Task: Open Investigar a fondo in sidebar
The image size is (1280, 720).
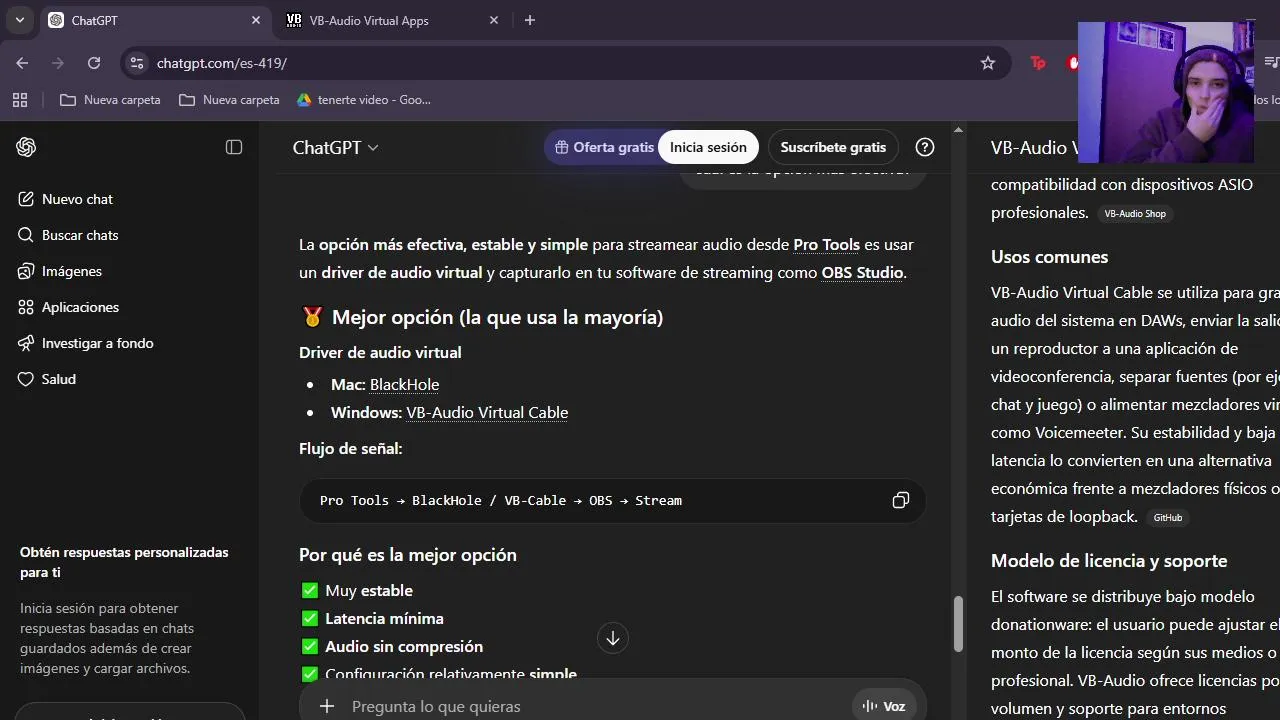Action: coord(86,343)
